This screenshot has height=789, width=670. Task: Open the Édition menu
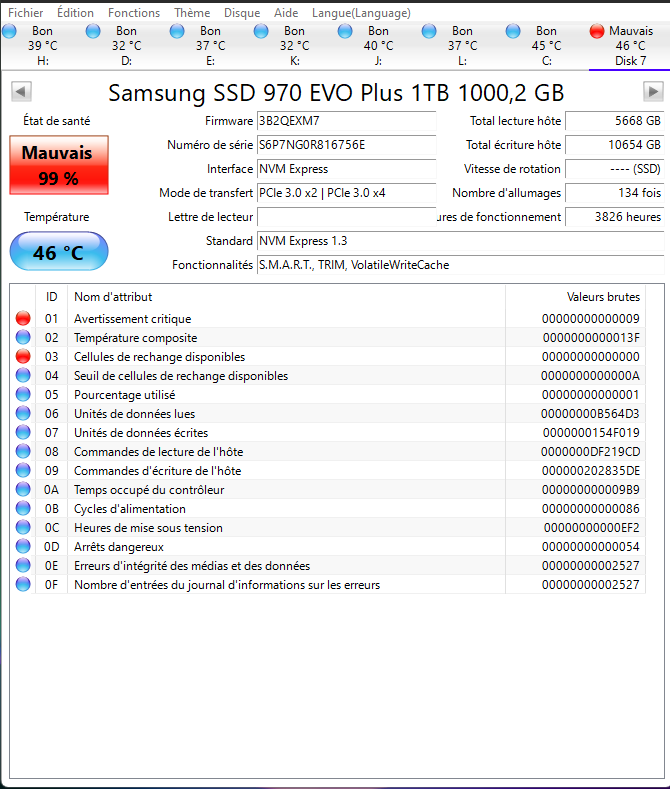(75, 13)
